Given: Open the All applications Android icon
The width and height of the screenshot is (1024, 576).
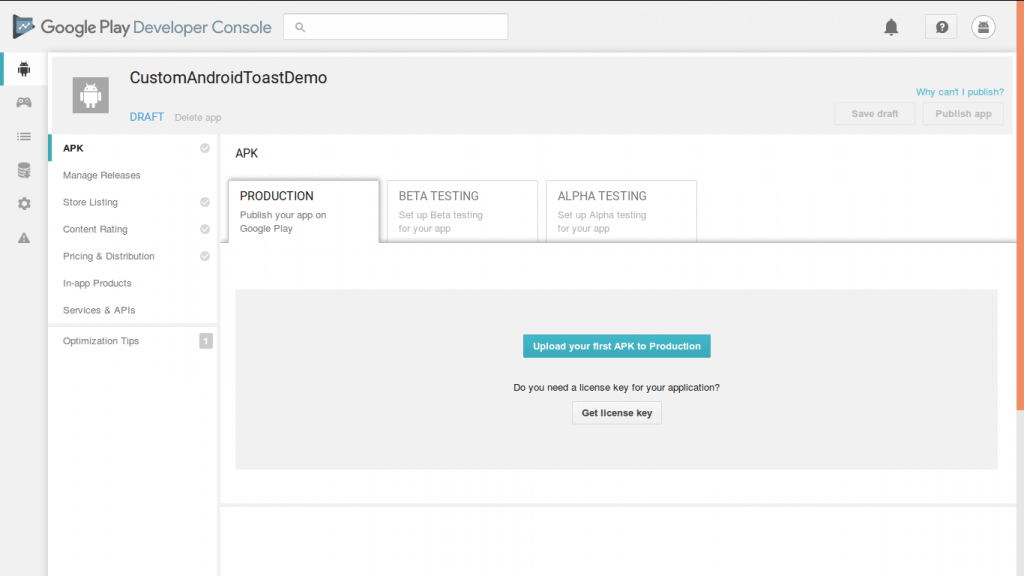Looking at the screenshot, I should 24,69.
